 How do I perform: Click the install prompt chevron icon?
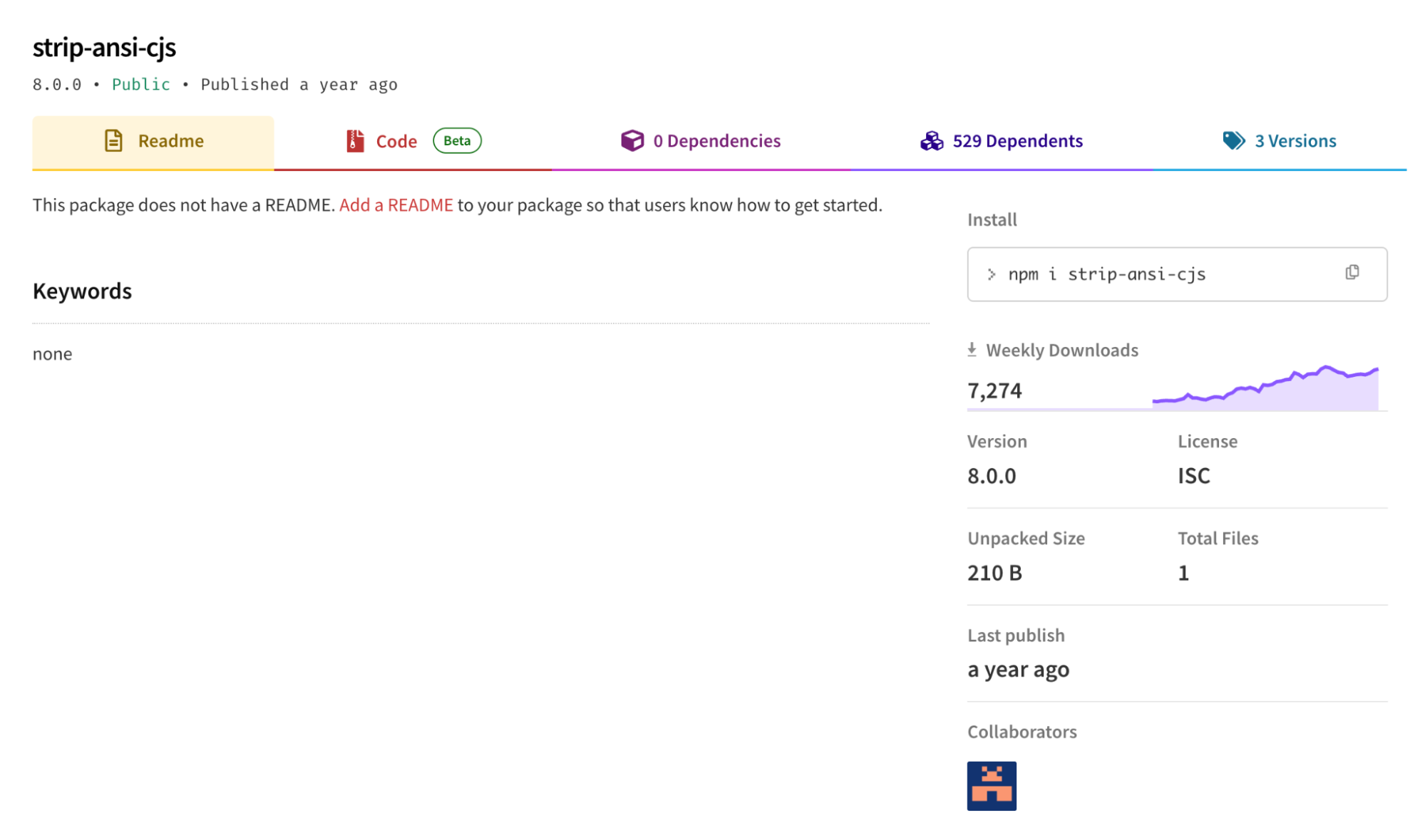(x=991, y=274)
